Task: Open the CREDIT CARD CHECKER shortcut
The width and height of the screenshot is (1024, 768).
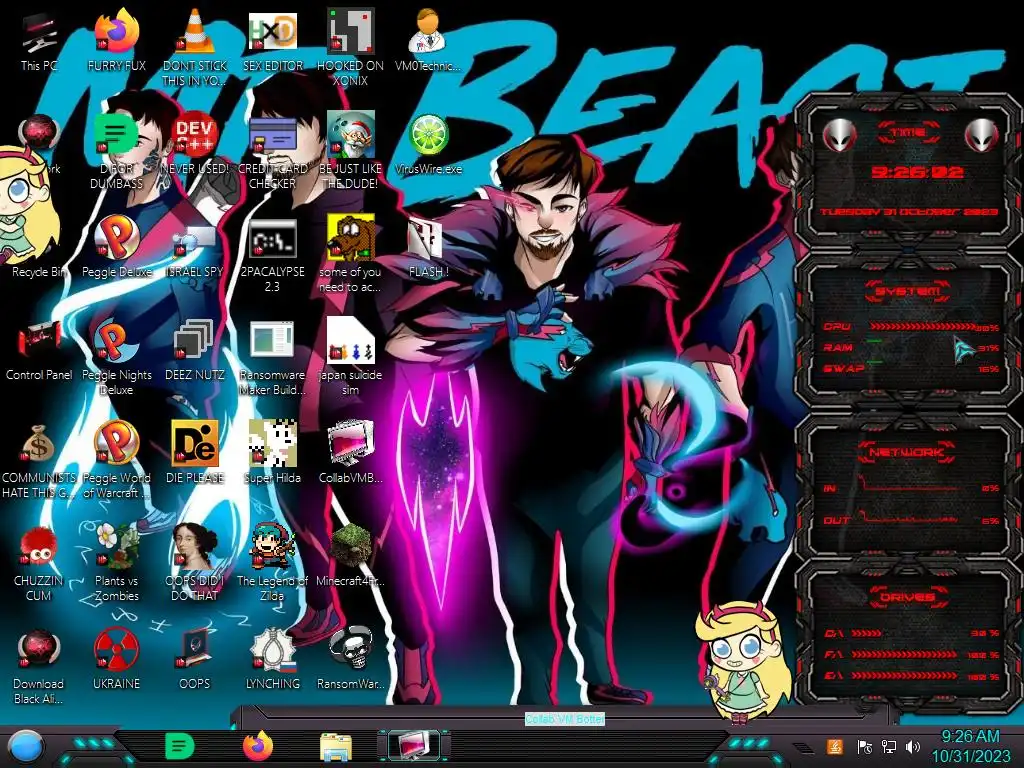Action: (273, 150)
